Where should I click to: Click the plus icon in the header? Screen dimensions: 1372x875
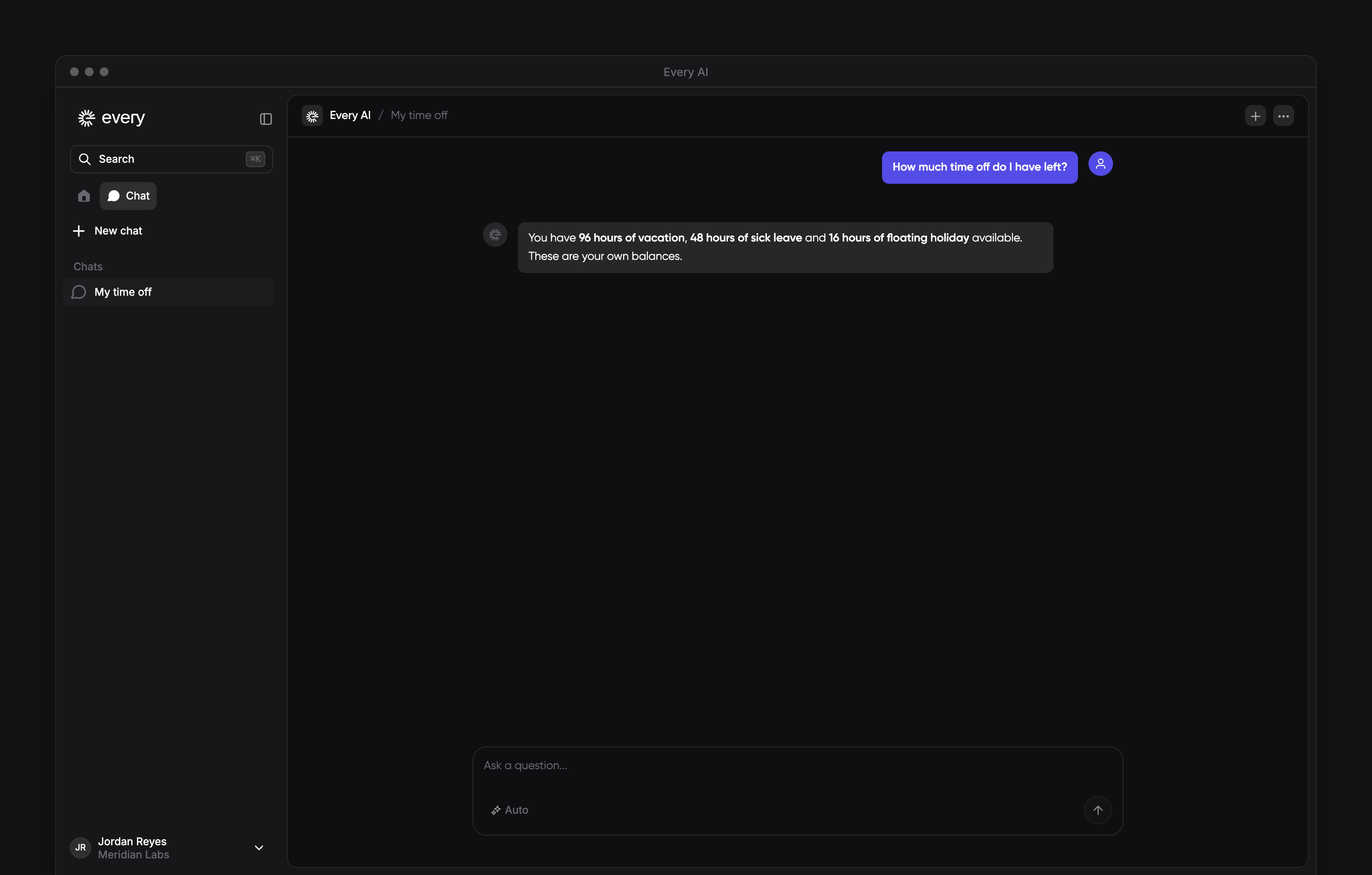pyautogui.click(x=1255, y=115)
